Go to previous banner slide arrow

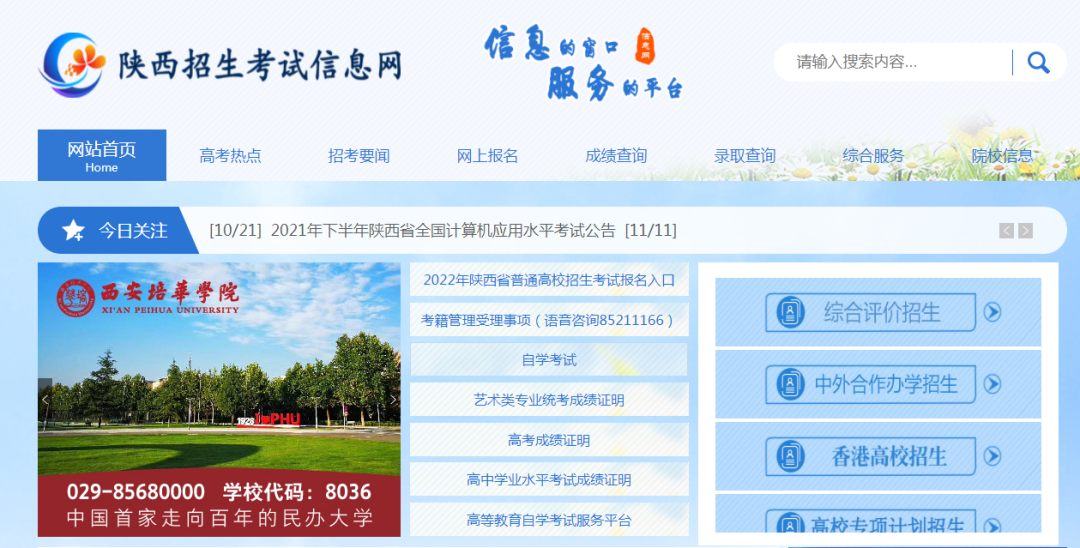[x=45, y=399]
